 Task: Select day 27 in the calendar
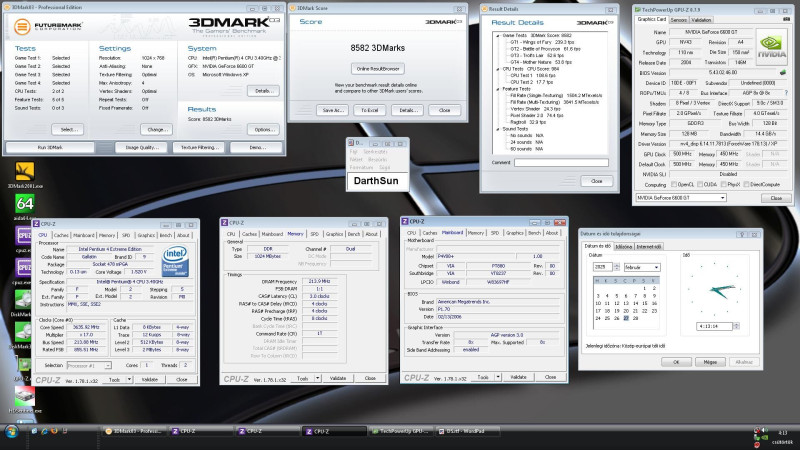click(x=626, y=318)
